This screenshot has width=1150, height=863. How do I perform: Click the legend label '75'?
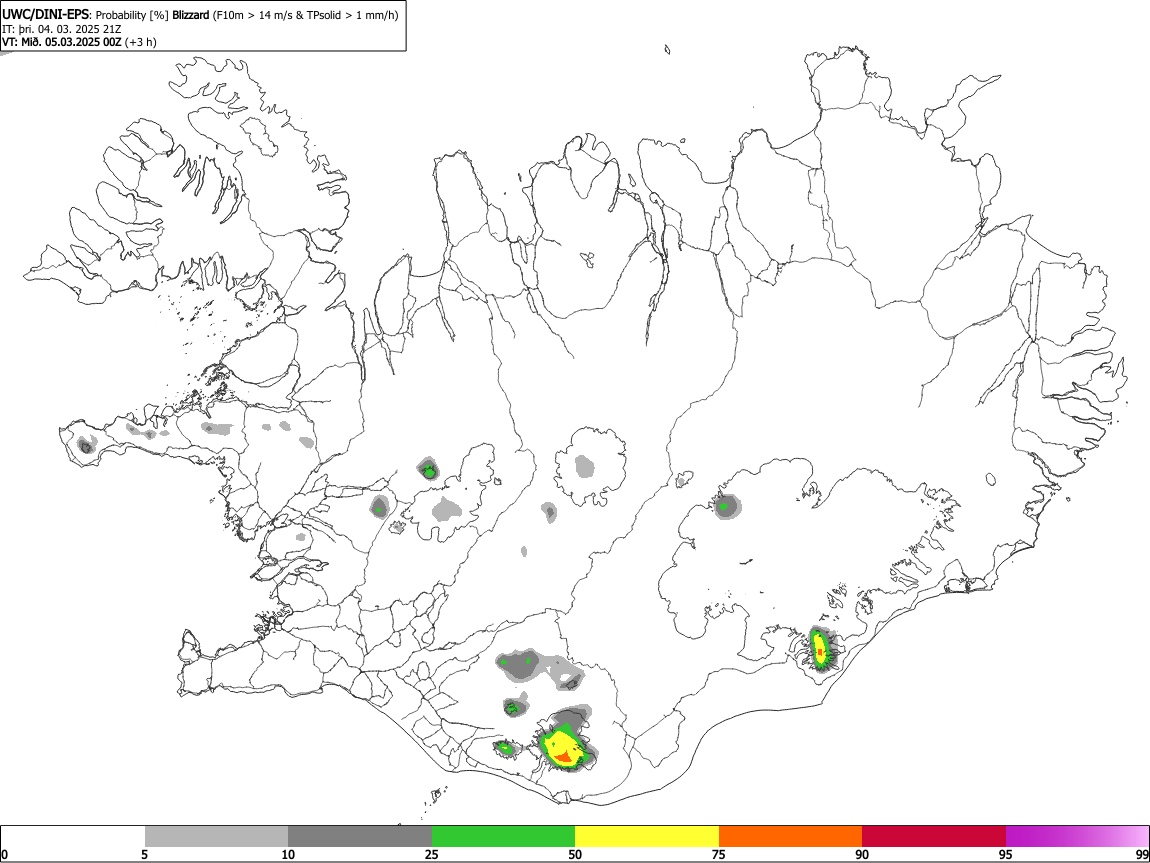click(719, 854)
